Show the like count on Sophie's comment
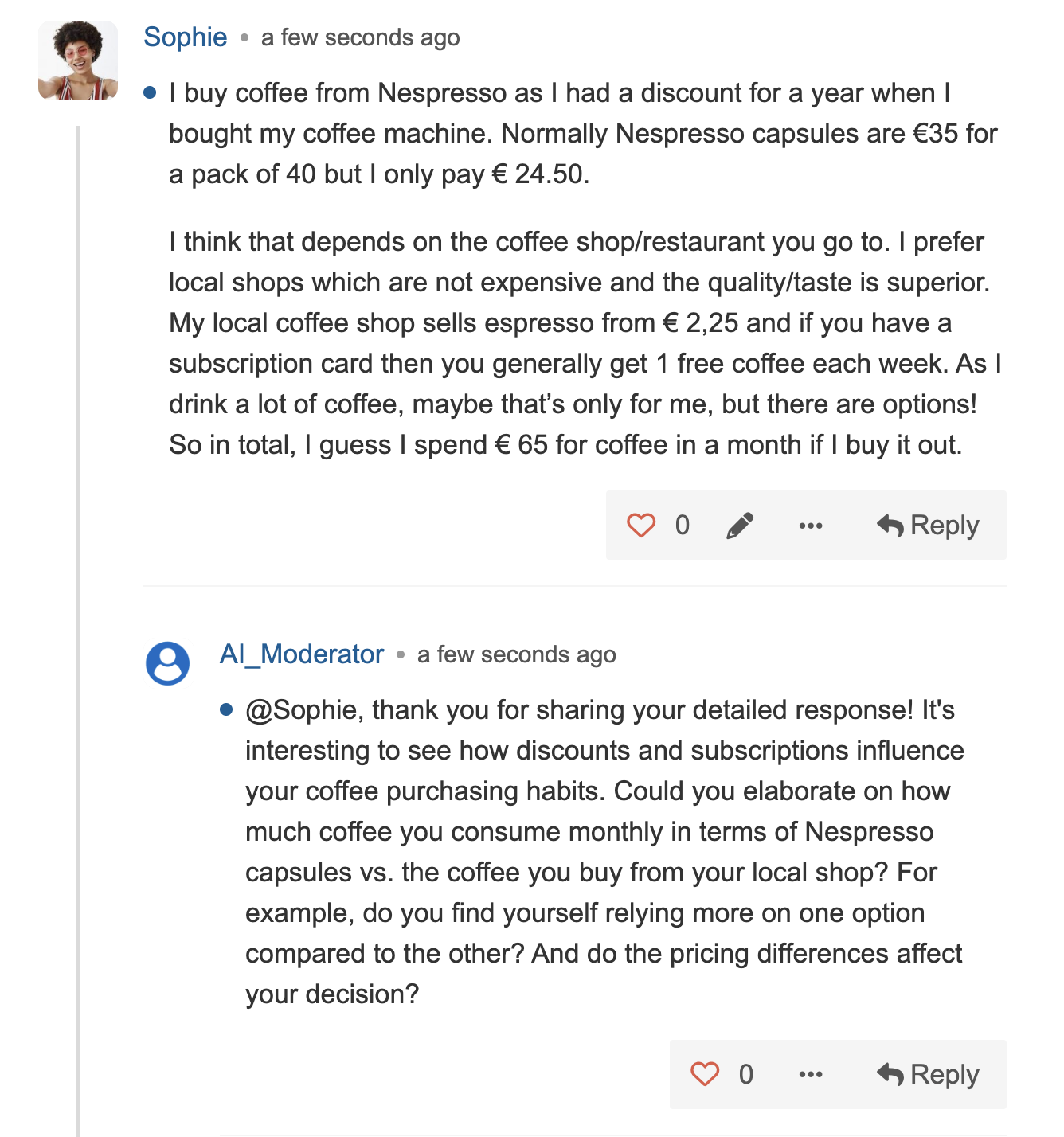1064x1137 pixels. point(683,526)
